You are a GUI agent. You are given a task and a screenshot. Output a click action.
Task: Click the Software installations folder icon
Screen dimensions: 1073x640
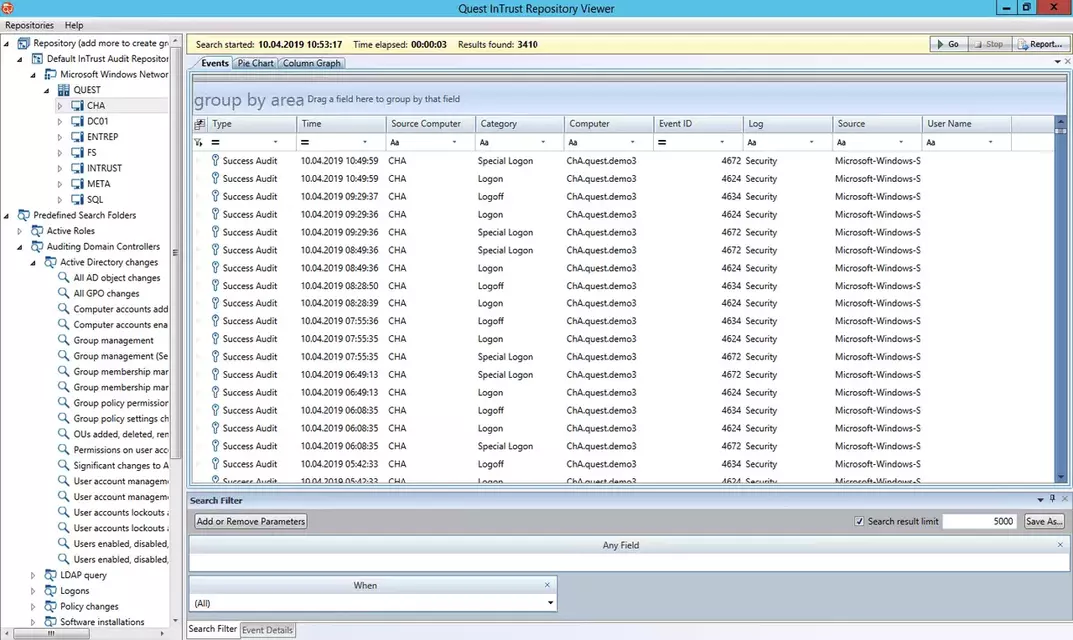pyautogui.click(x=50, y=622)
